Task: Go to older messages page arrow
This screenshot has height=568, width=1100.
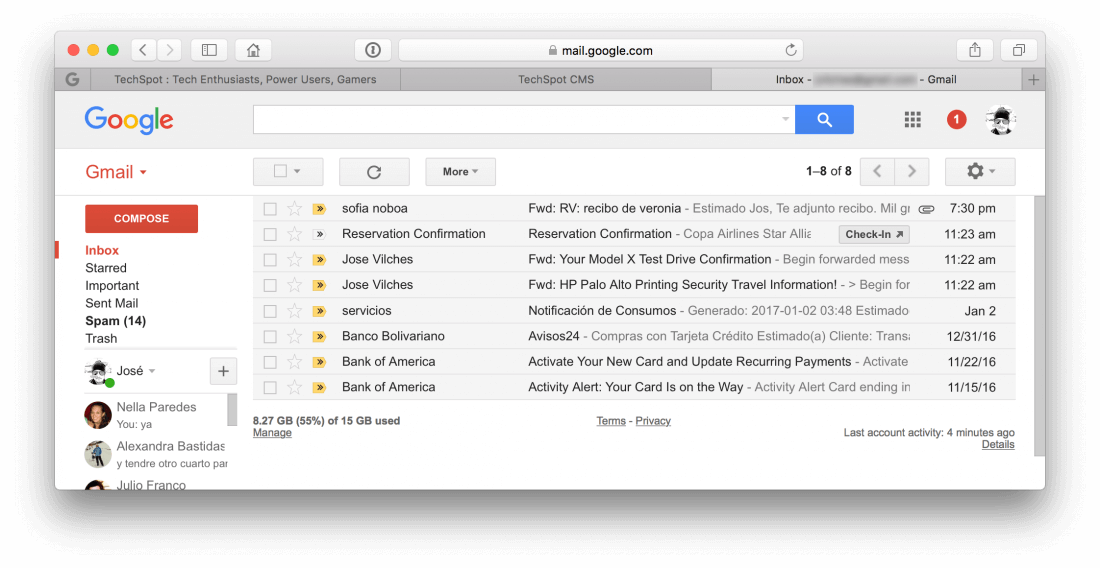Action: [911, 171]
